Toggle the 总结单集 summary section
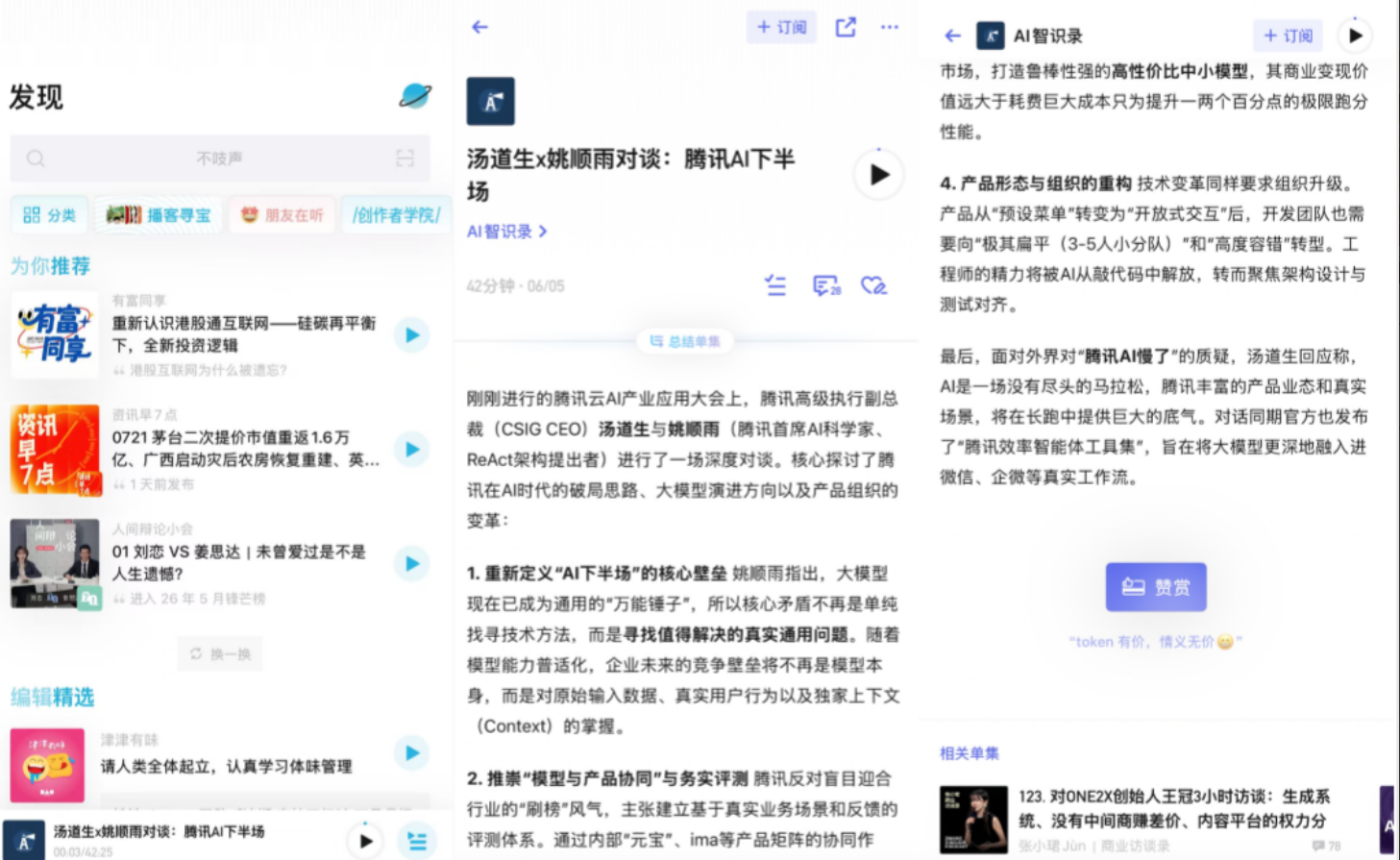 pyautogui.click(x=685, y=341)
